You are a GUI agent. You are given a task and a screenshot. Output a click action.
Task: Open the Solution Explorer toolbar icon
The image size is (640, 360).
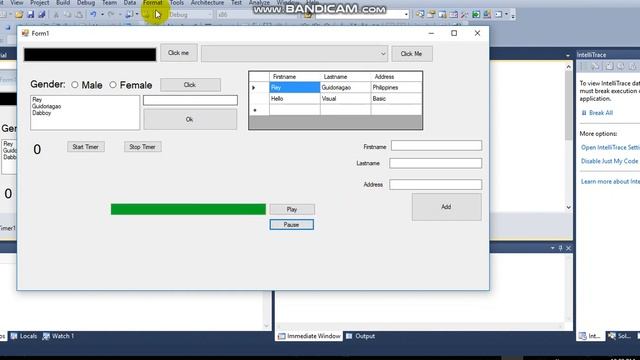pyautogui.click(x=420, y=15)
